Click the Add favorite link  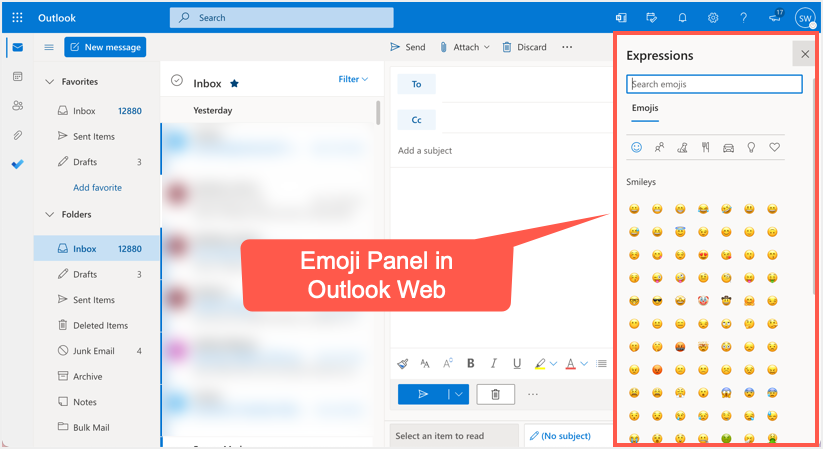(x=98, y=187)
